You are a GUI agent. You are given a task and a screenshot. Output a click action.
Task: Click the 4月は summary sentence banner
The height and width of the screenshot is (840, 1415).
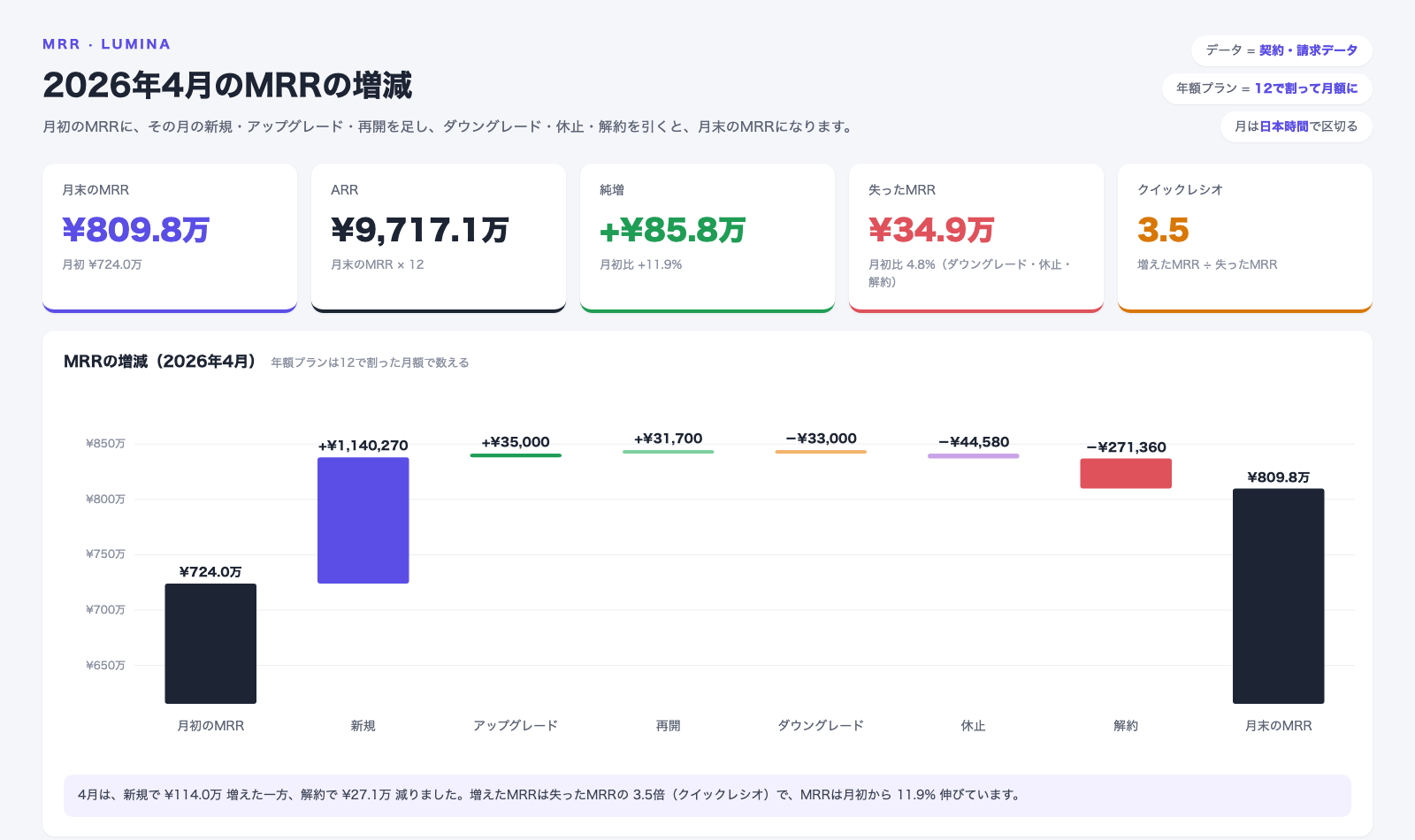pos(707,796)
